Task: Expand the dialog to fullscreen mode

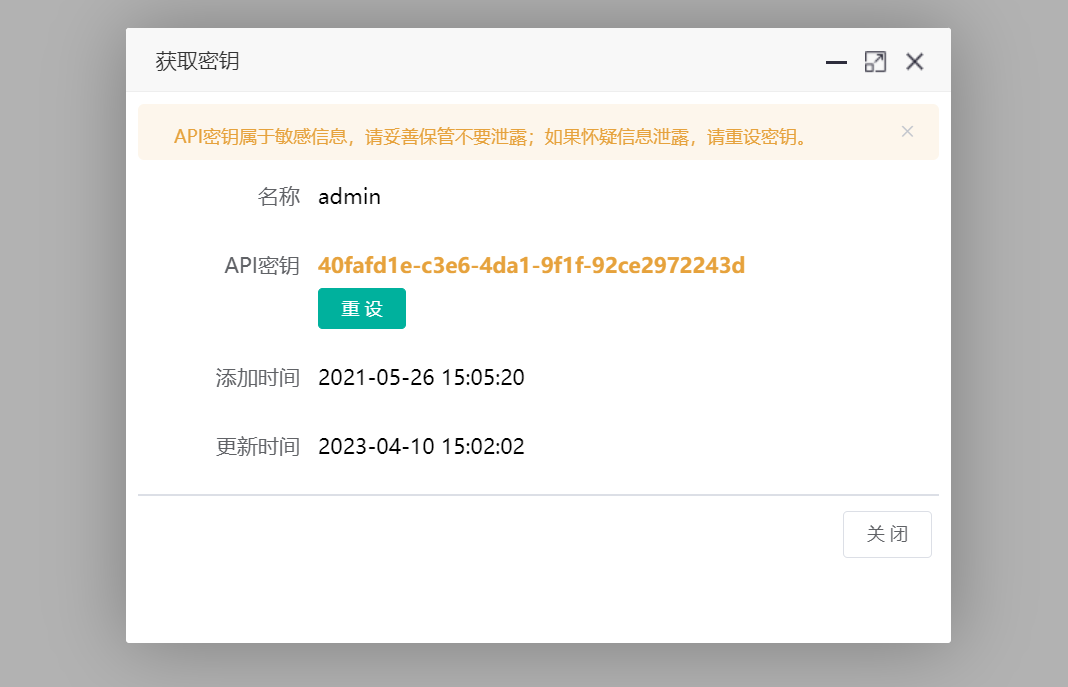Action: (x=875, y=61)
